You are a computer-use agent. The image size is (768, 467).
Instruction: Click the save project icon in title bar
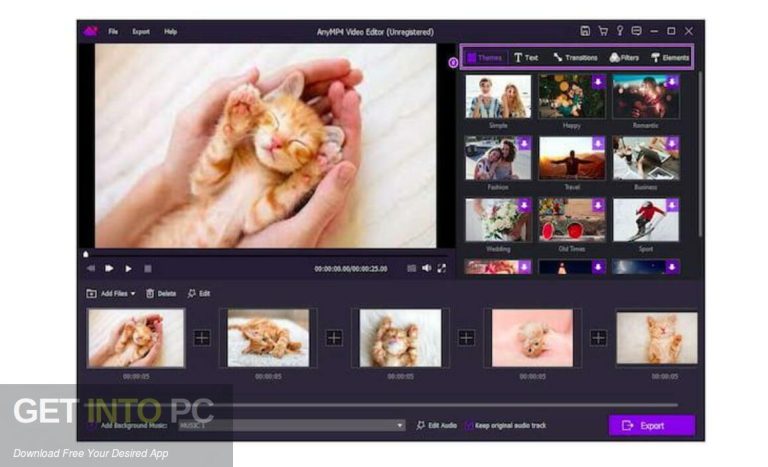click(585, 31)
